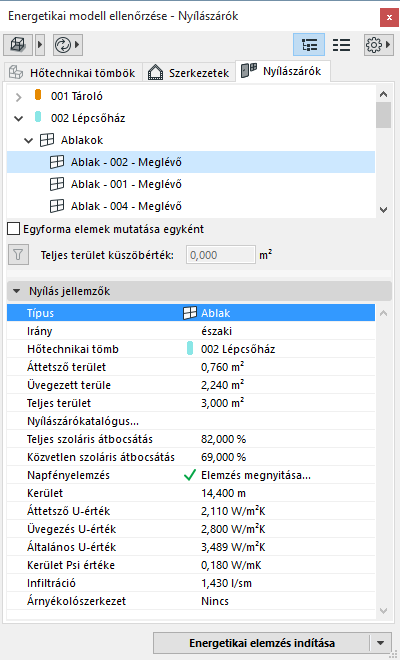Click Árnyékolószerkezet value Nincs

[x=215, y=601]
